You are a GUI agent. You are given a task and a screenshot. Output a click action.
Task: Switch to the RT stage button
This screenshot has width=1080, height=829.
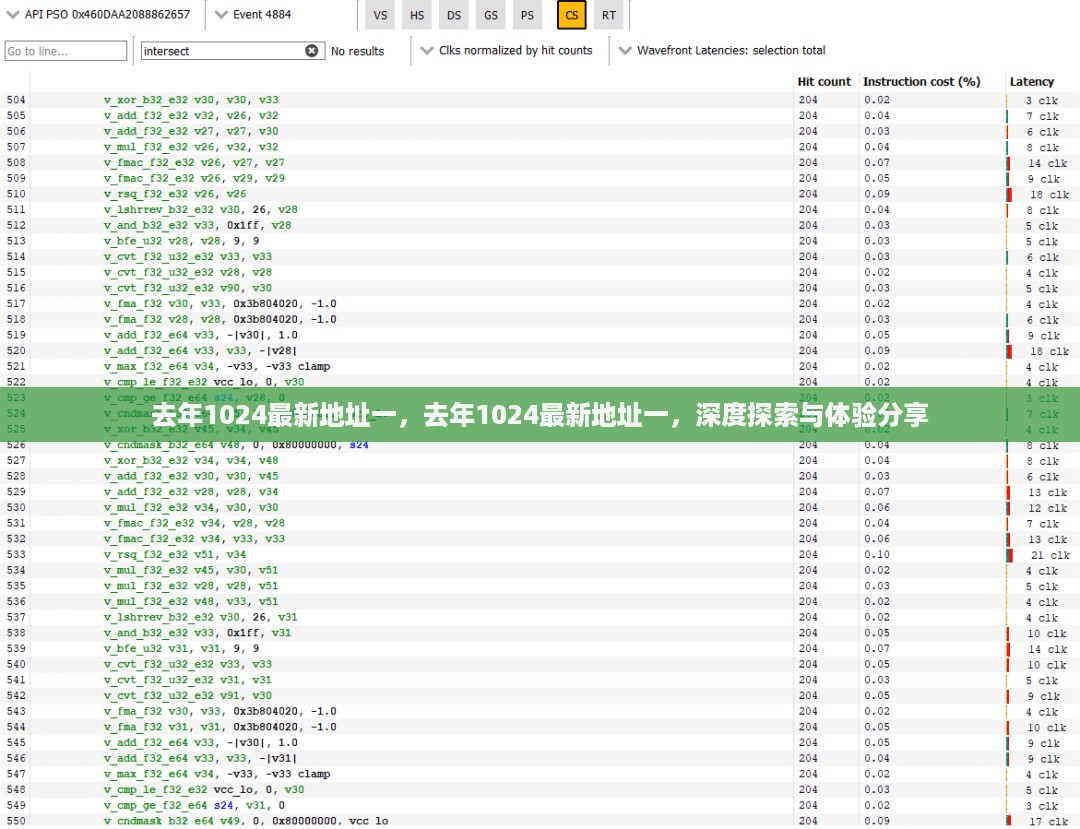tap(608, 15)
